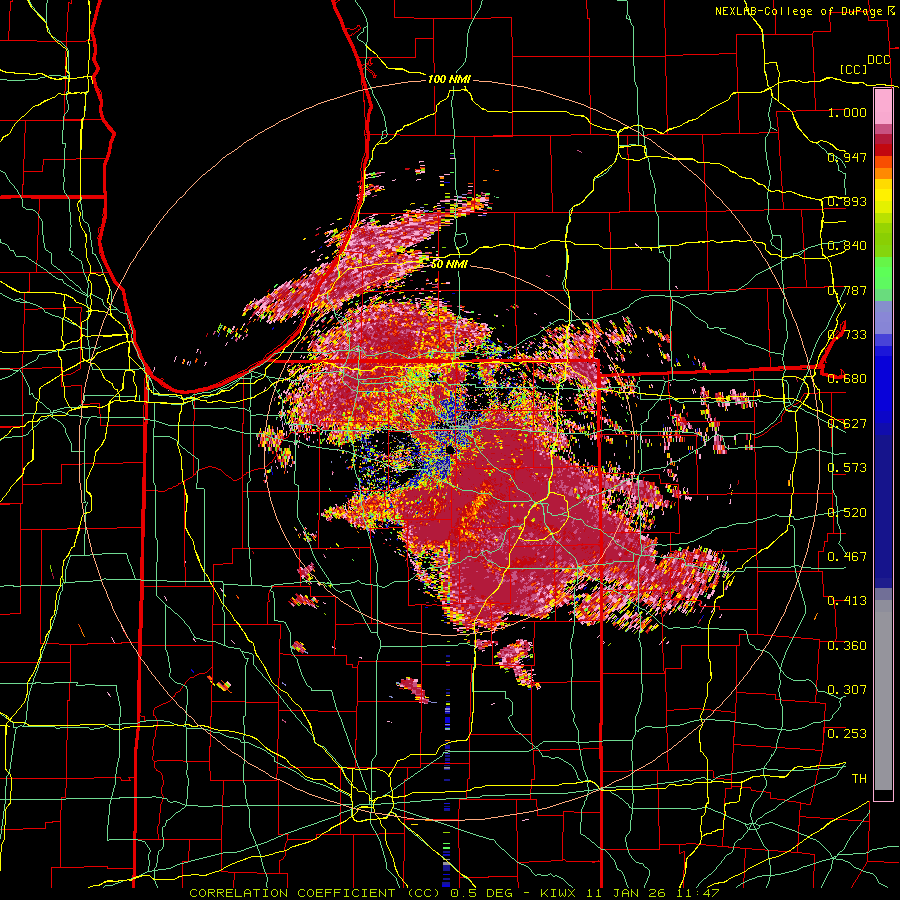
Task: Click the TH label by the color bar
Action: [859, 779]
